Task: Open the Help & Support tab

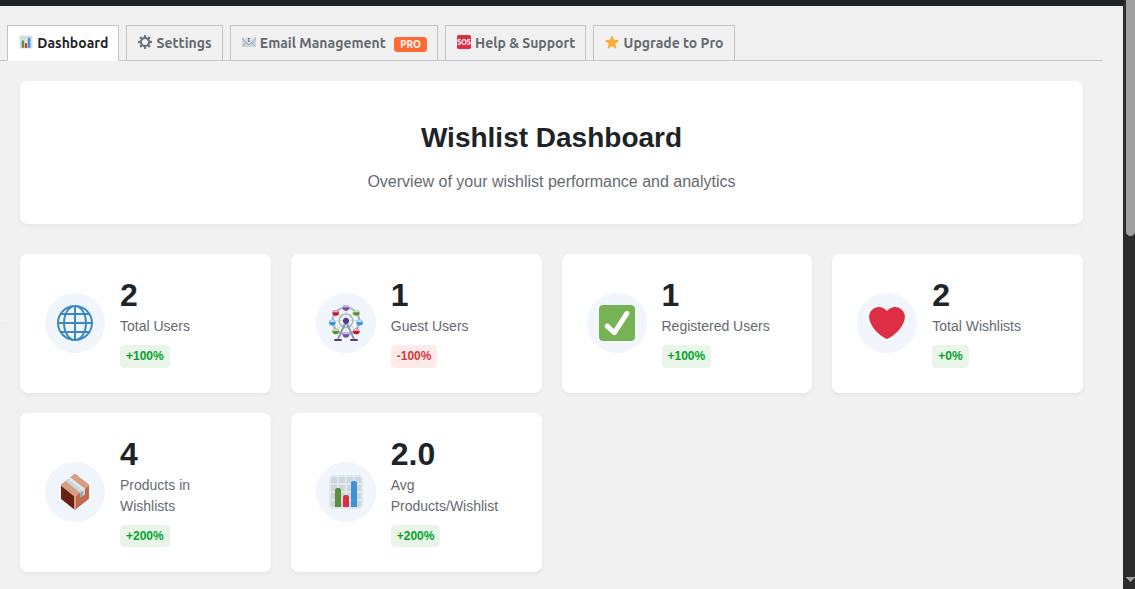Action: pos(515,42)
